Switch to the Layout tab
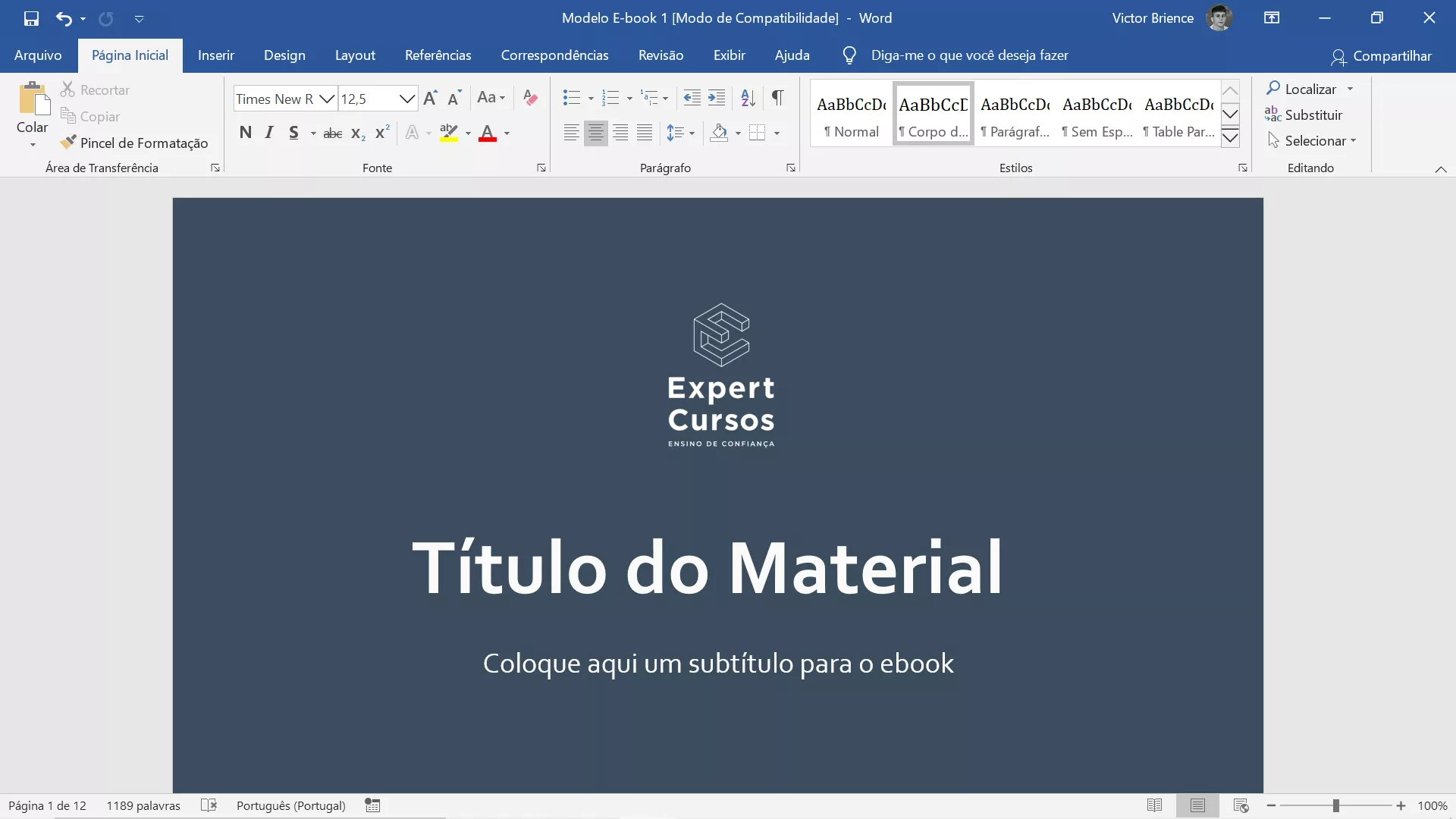This screenshot has width=1456, height=819. [355, 55]
